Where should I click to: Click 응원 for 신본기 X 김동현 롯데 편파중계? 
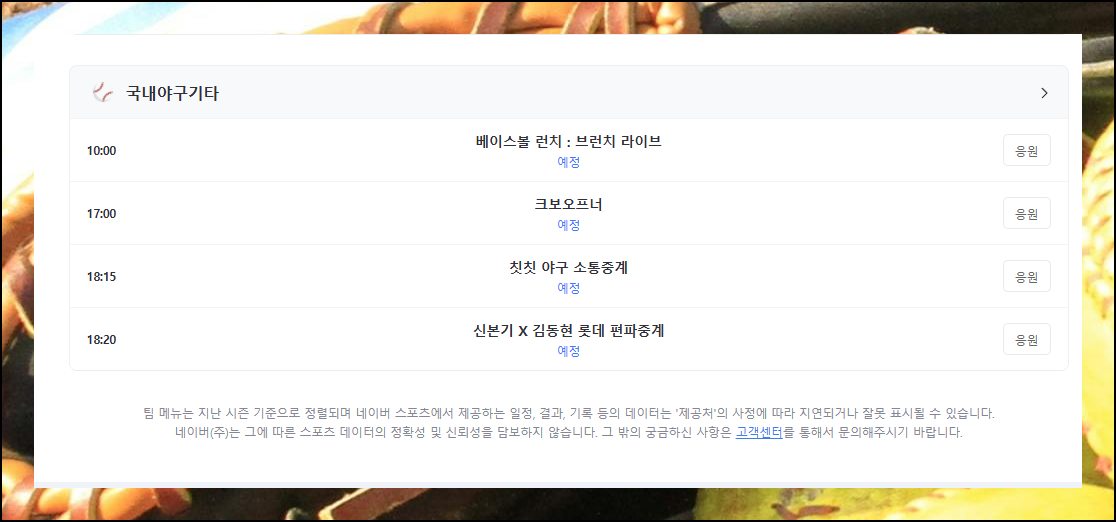tap(1026, 339)
